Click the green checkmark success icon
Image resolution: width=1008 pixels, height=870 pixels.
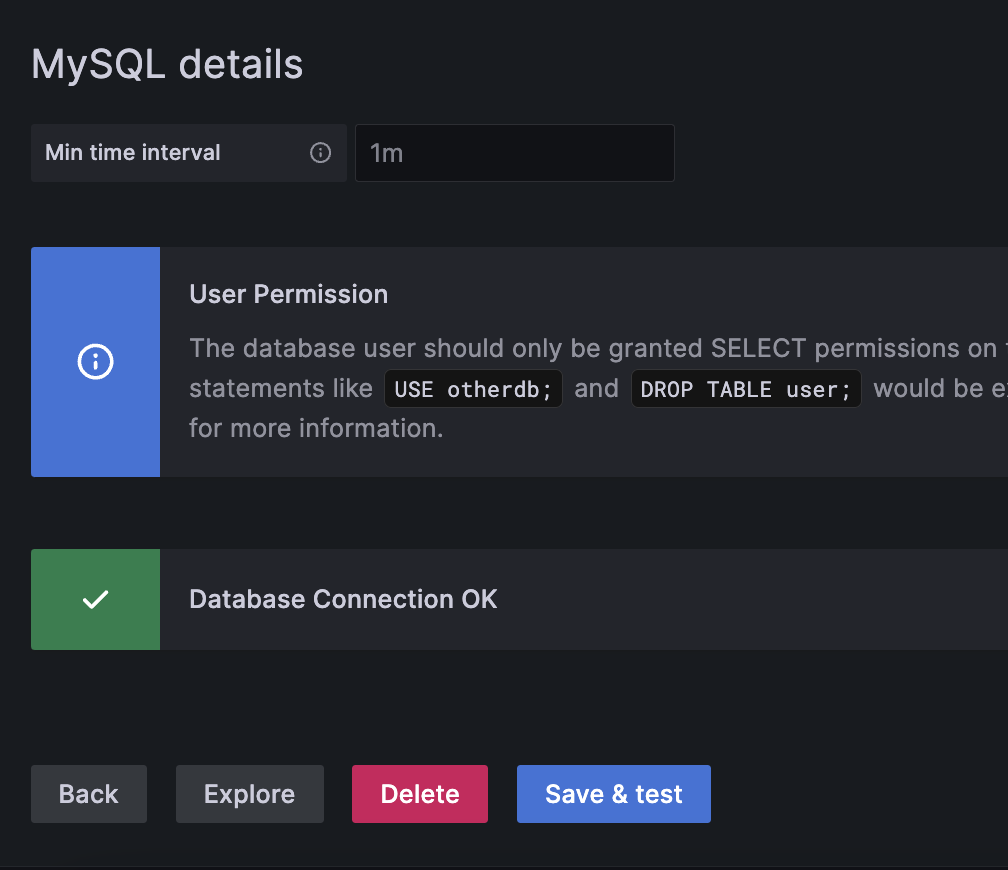[95, 599]
